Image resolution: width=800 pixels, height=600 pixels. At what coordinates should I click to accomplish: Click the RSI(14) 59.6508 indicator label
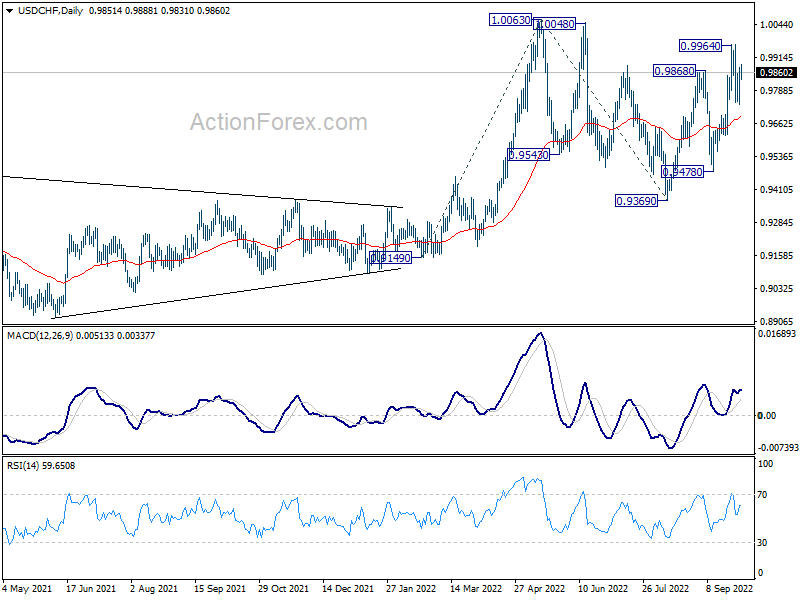pyautogui.click(x=41, y=466)
